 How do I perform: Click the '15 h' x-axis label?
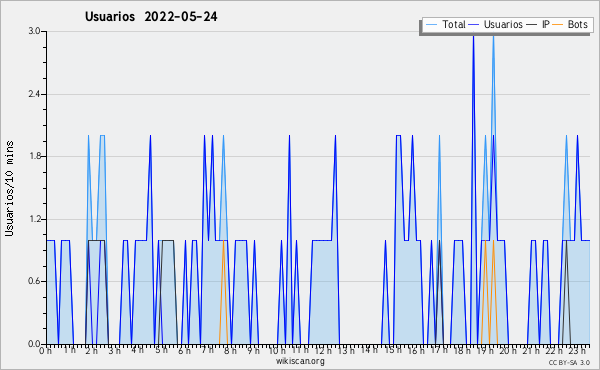[x=393, y=350]
